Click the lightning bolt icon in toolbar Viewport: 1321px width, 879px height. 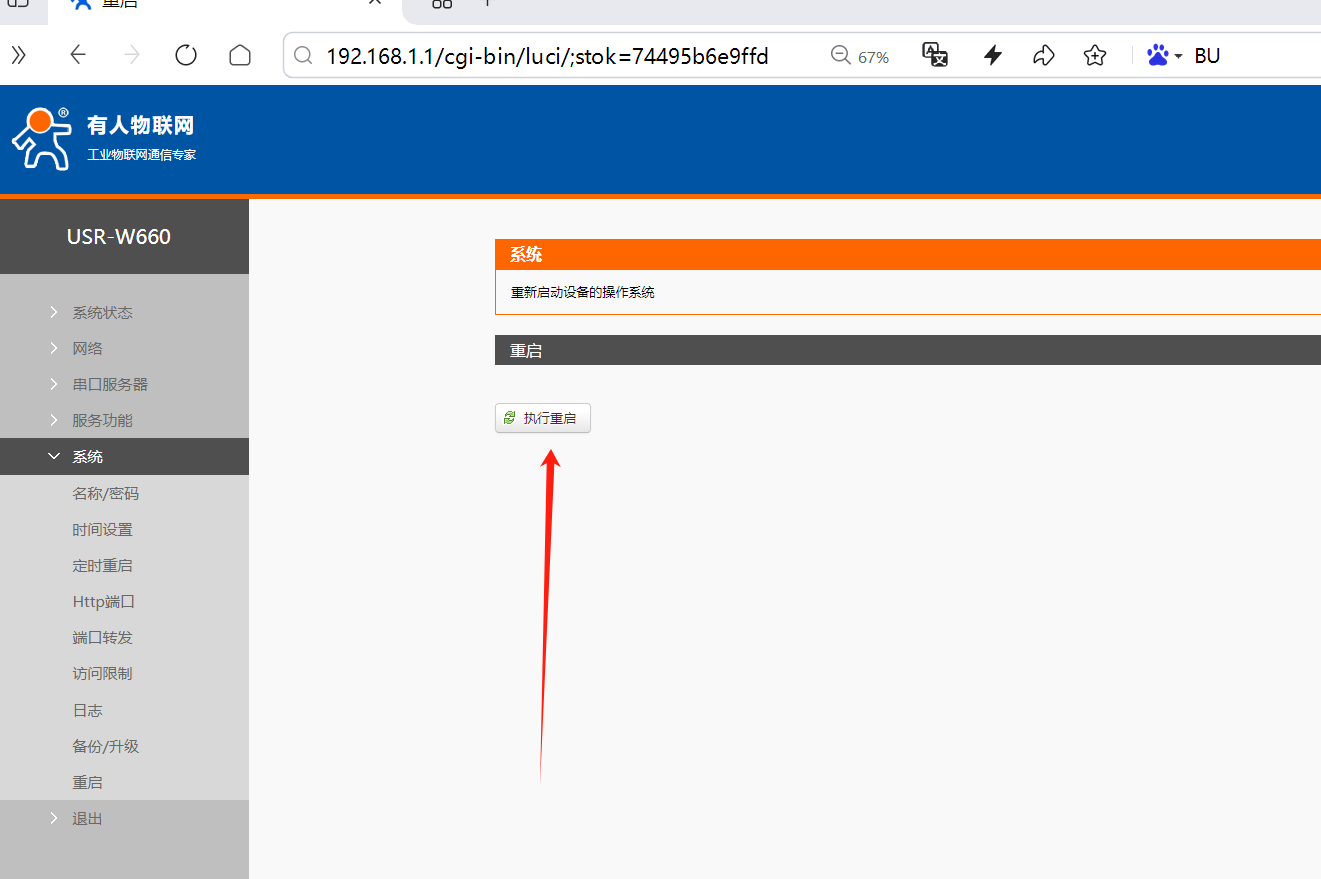993,56
